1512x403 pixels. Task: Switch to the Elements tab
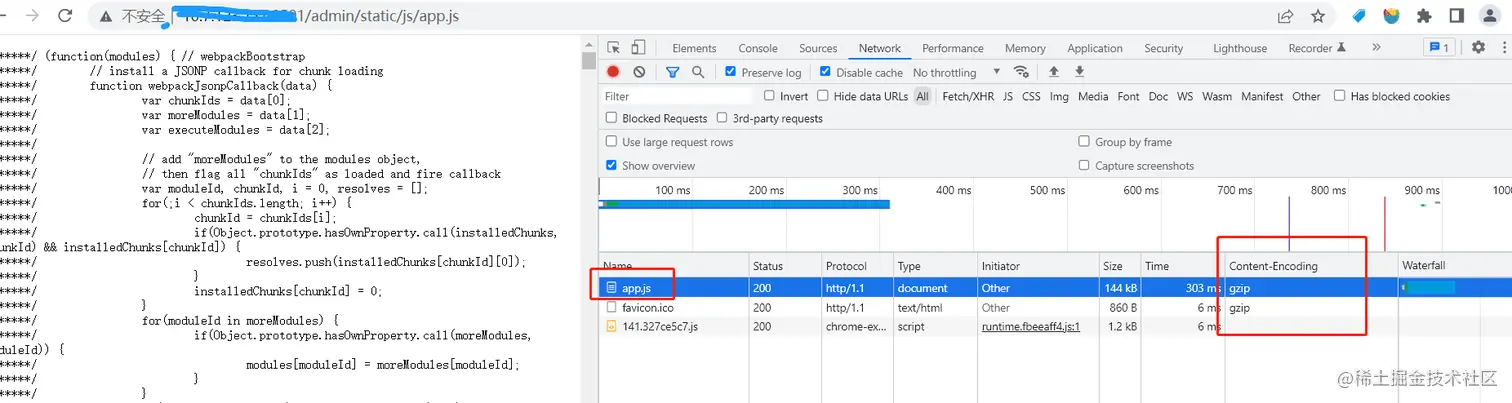(694, 48)
